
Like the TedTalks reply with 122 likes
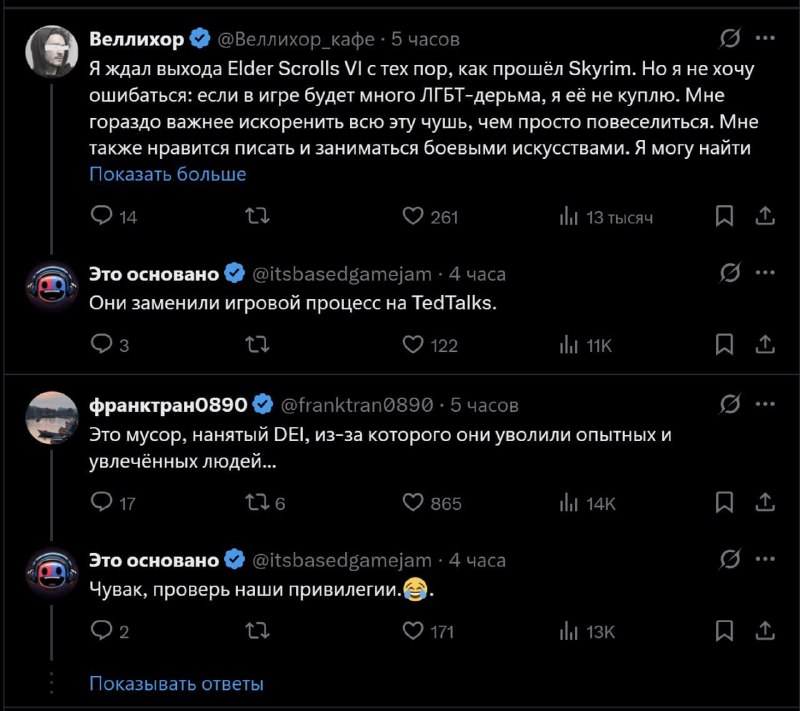click(x=413, y=344)
